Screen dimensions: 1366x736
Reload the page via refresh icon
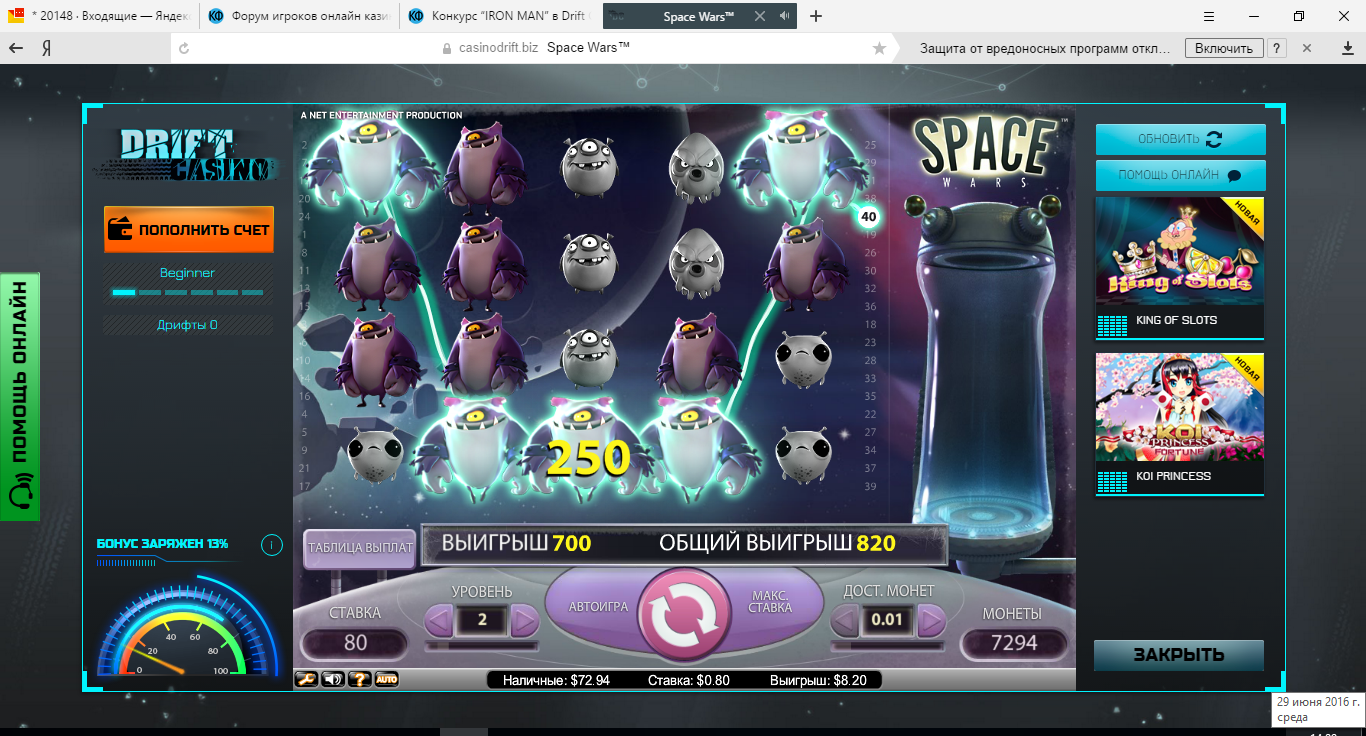[x=183, y=48]
